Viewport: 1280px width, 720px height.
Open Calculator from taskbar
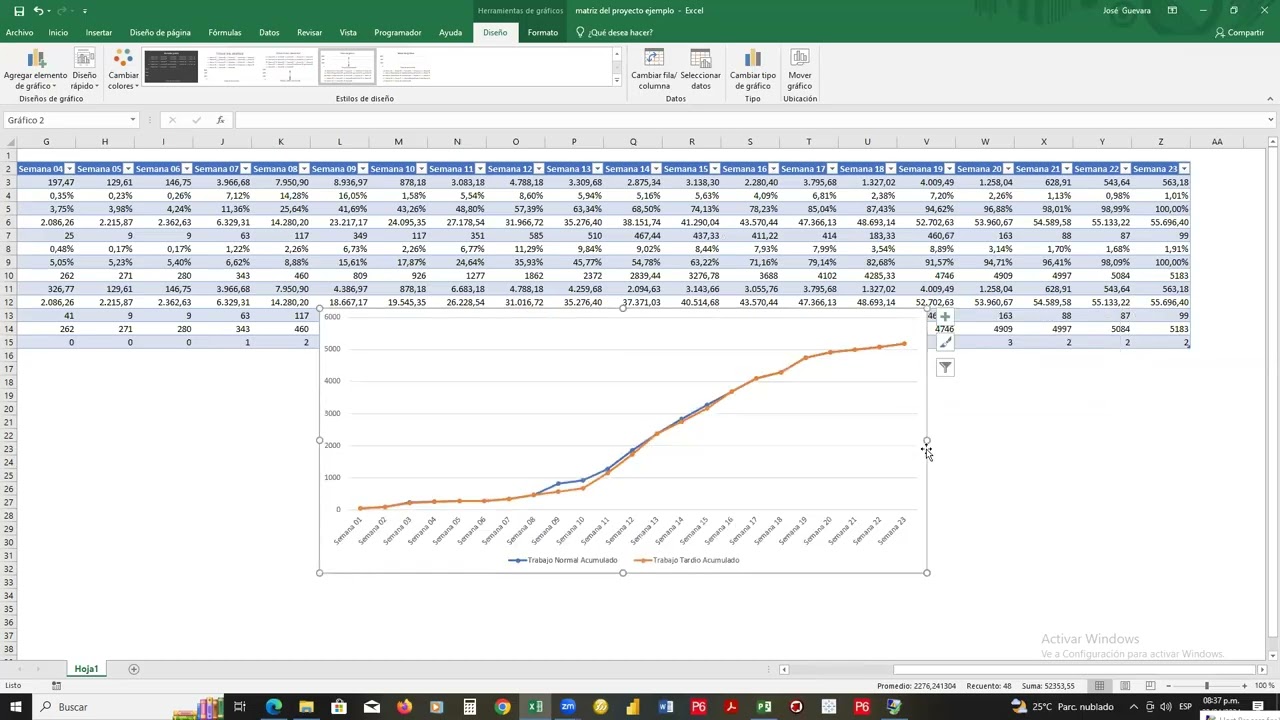click(x=470, y=707)
